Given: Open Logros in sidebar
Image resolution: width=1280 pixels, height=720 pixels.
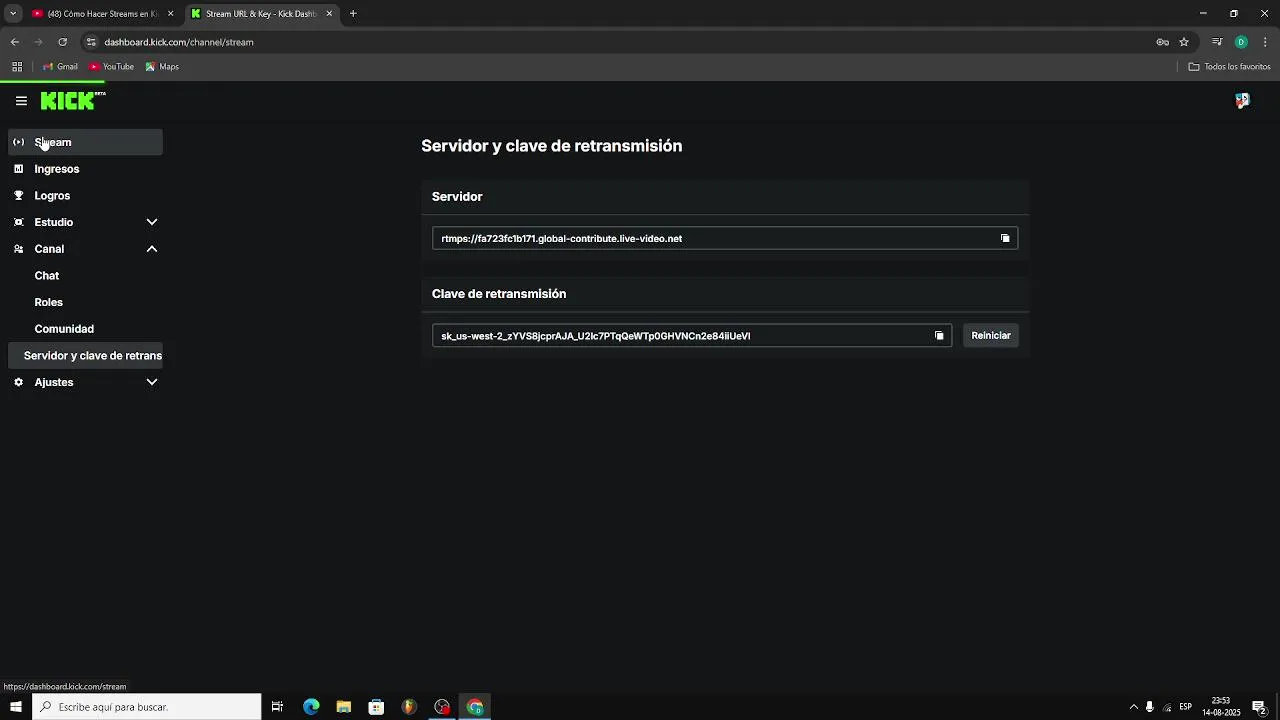Looking at the screenshot, I should click(85, 196).
